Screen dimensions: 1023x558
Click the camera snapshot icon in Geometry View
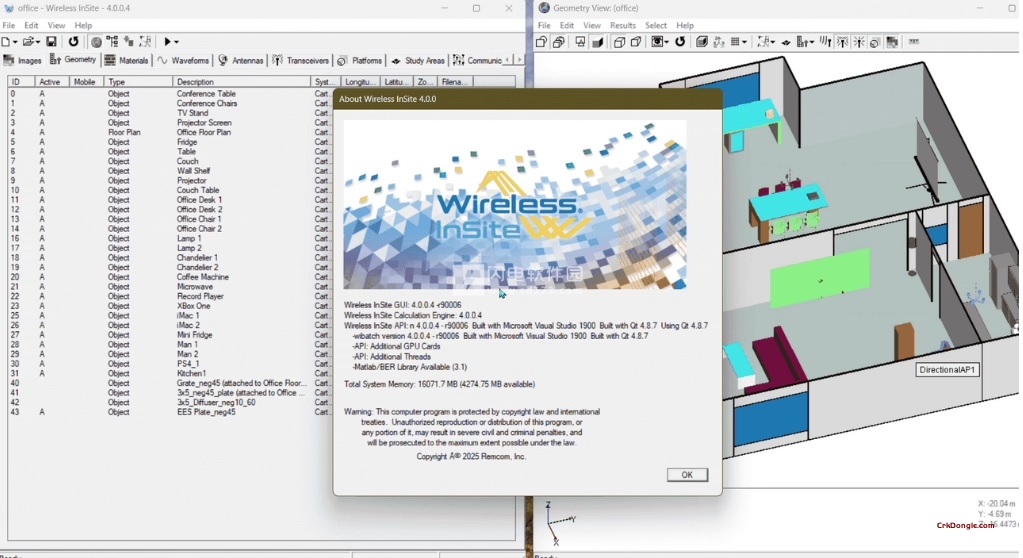(x=657, y=42)
